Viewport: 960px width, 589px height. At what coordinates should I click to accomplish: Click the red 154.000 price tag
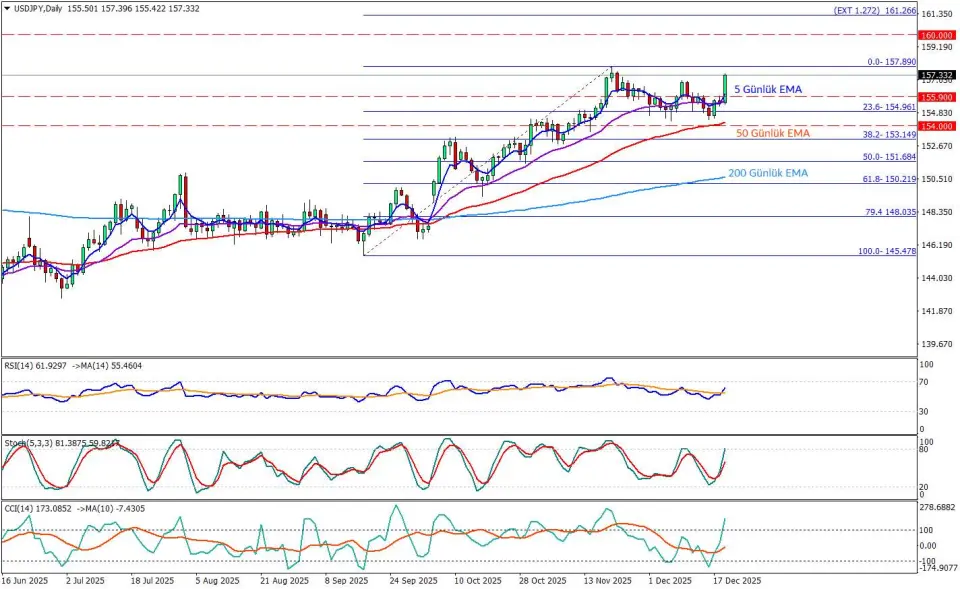[x=937, y=126]
